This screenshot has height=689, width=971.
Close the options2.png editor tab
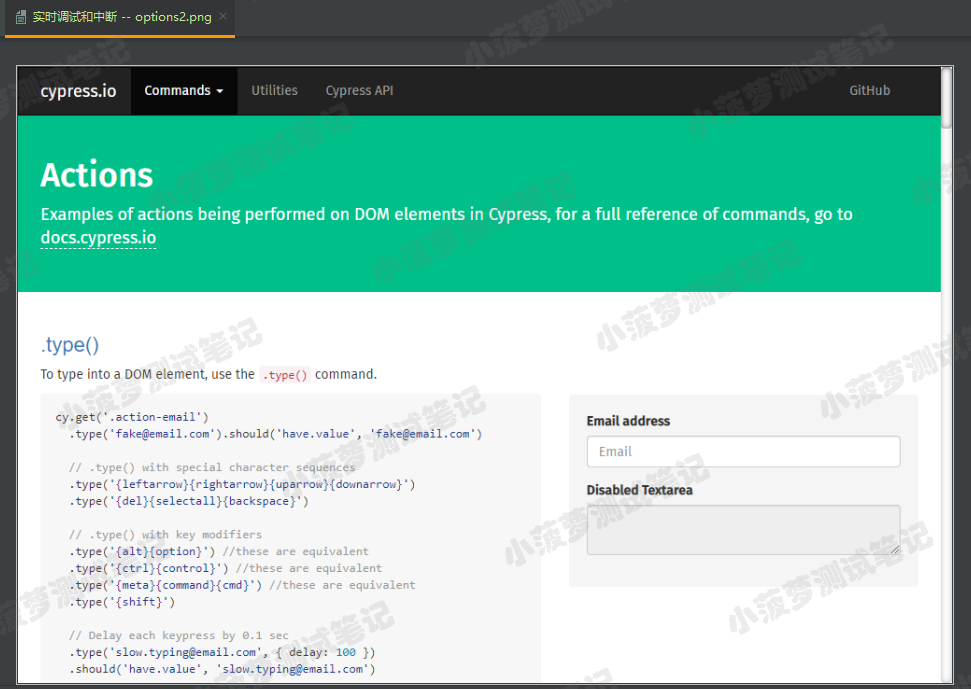(223, 16)
